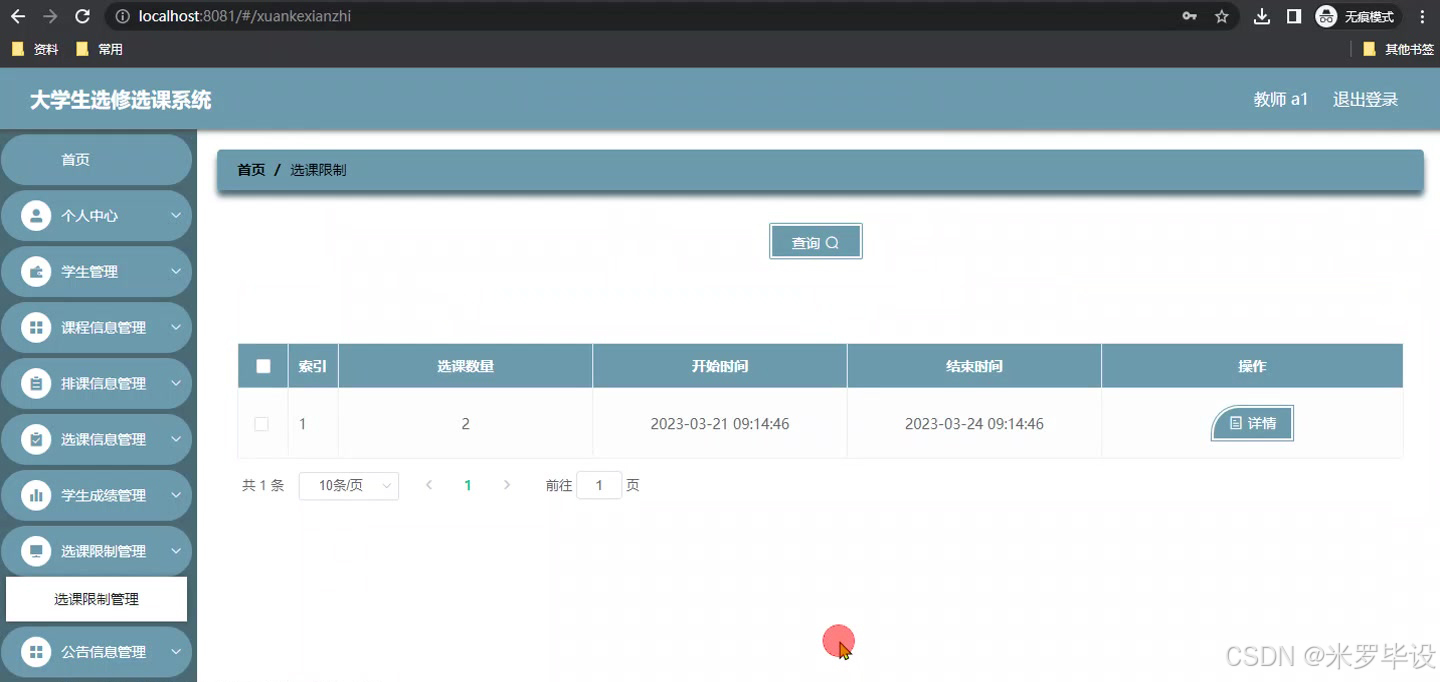Expand the 学生成绩管理 menu chevron
1440x682 pixels.
[175, 495]
